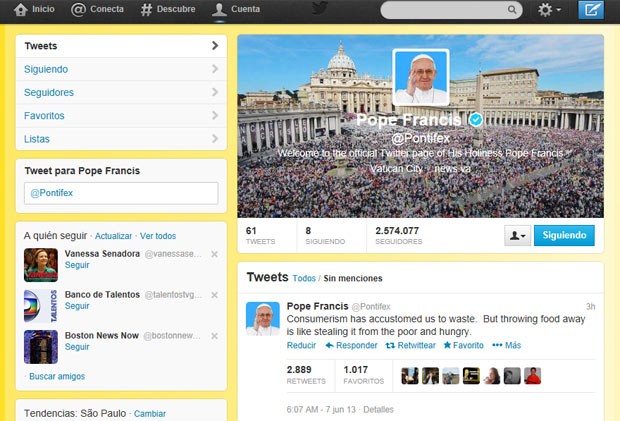Viewport: 620px width, 421px height.
Task: Click Retwittear under the tweet
Action: [409, 345]
